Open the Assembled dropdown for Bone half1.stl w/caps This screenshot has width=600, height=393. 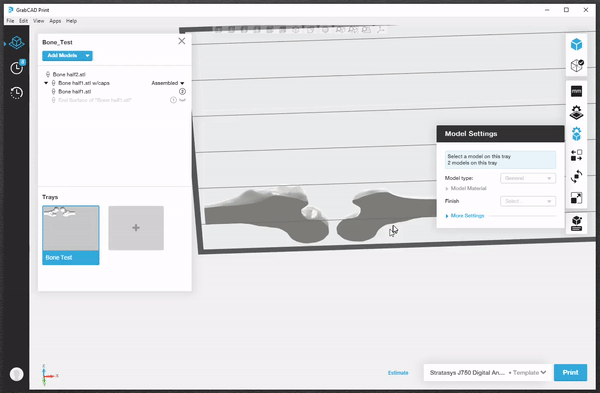pos(168,83)
